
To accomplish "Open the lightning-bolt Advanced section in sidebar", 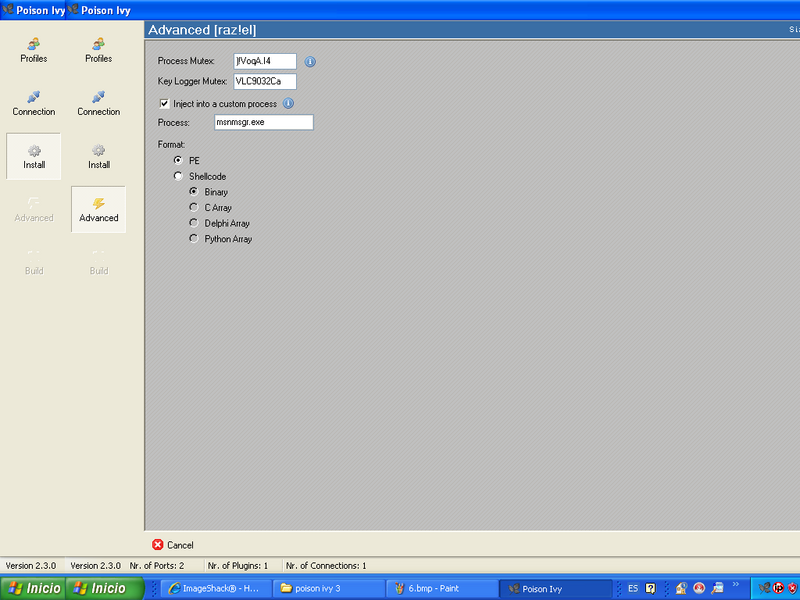I will (x=98, y=210).
